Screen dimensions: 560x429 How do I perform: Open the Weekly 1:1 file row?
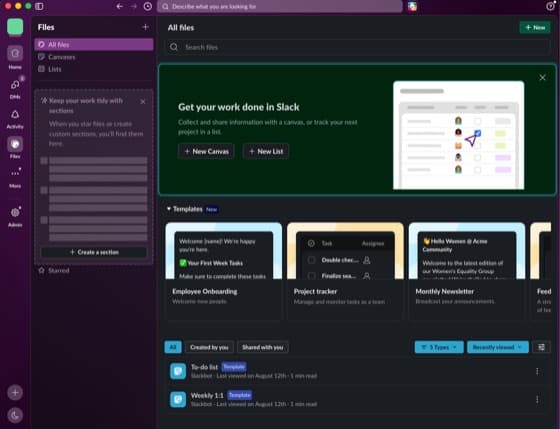point(357,399)
